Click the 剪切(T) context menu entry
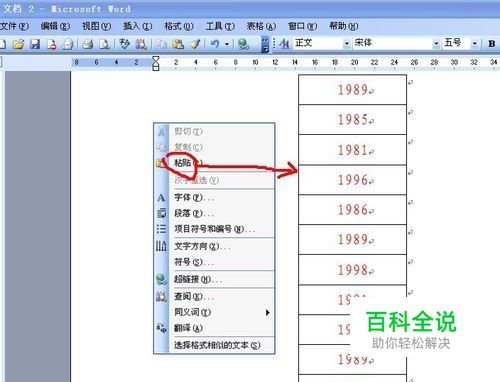Screen dimensions: 500x382 click(214, 131)
